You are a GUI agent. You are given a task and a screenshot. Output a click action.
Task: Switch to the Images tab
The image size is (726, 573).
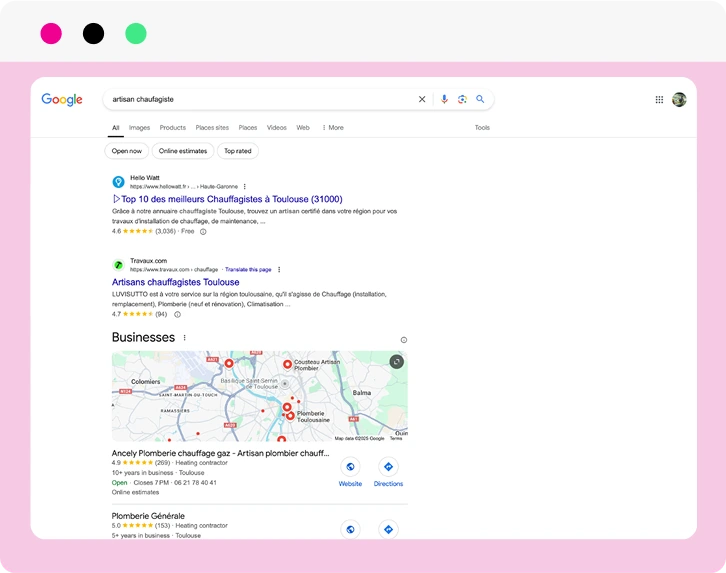pos(139,128)
